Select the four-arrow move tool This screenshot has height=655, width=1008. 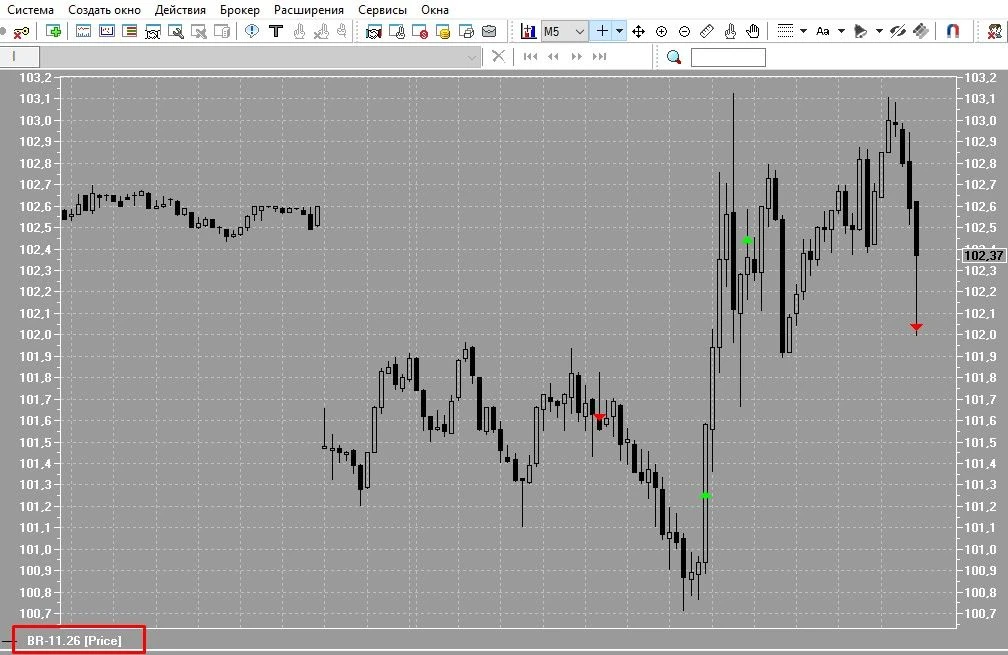(x=638, y=31)
